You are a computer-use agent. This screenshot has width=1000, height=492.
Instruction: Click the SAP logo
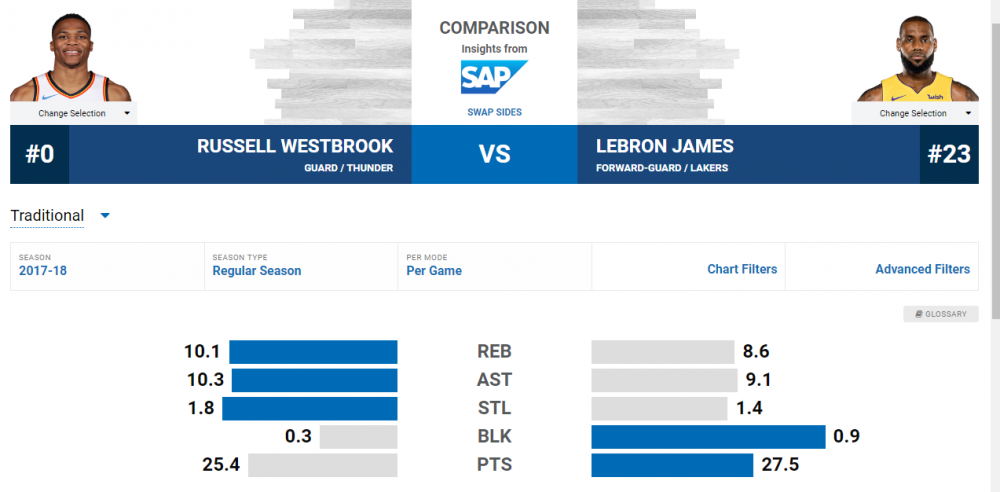(x=493, y=78)
